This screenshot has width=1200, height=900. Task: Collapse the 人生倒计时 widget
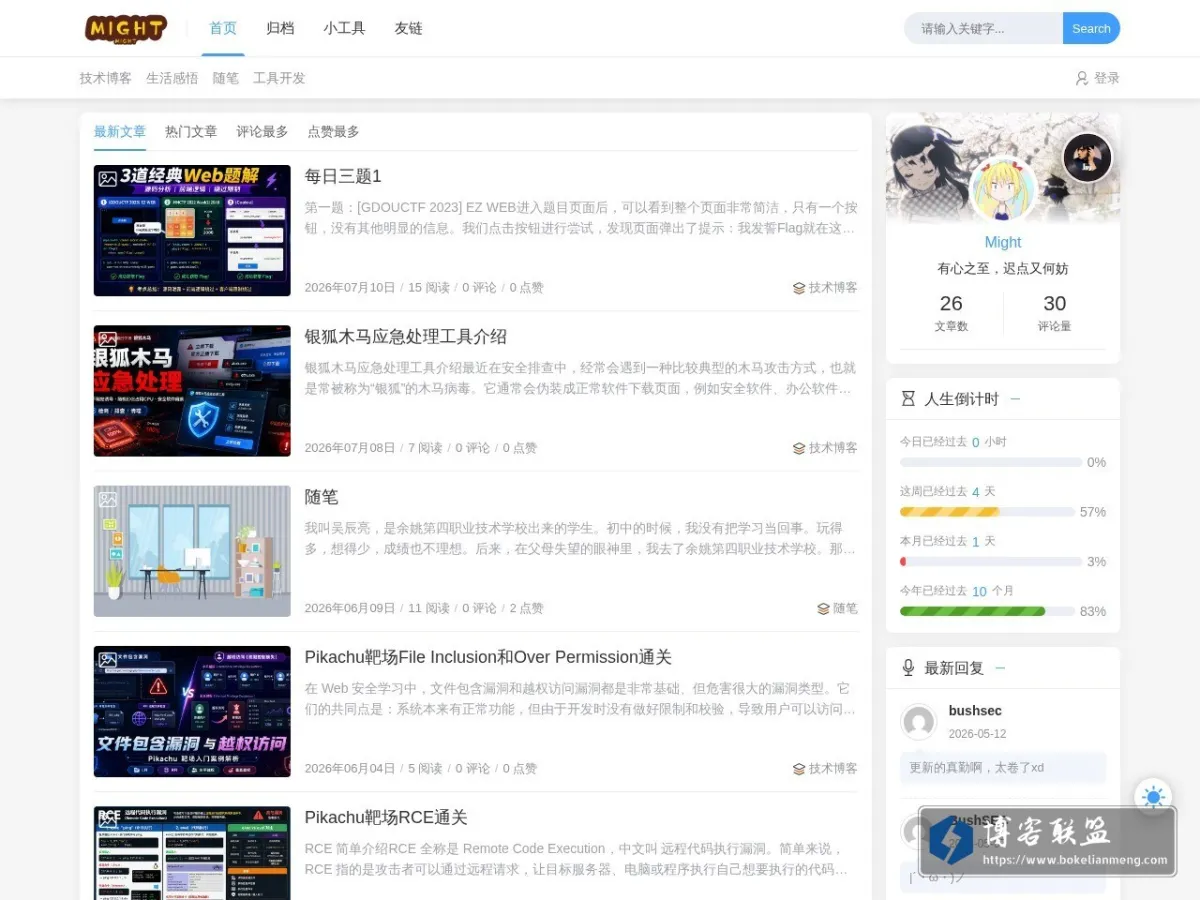(x=1015, y=399)
